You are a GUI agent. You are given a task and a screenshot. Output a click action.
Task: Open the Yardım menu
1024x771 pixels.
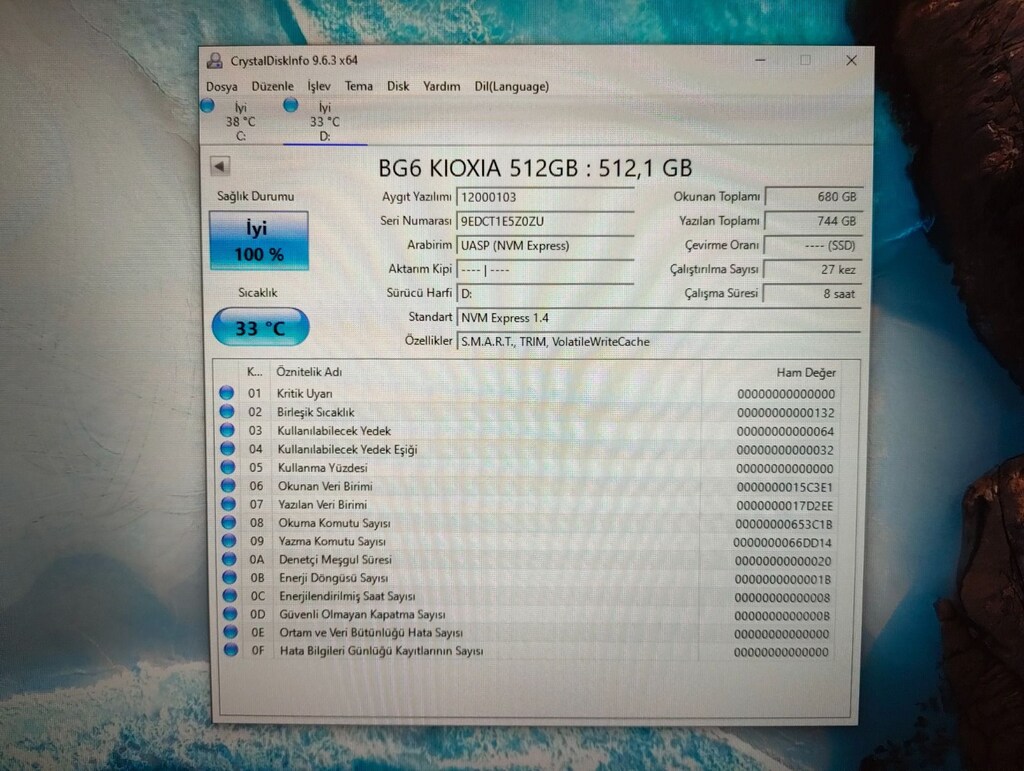coord(441,86)
